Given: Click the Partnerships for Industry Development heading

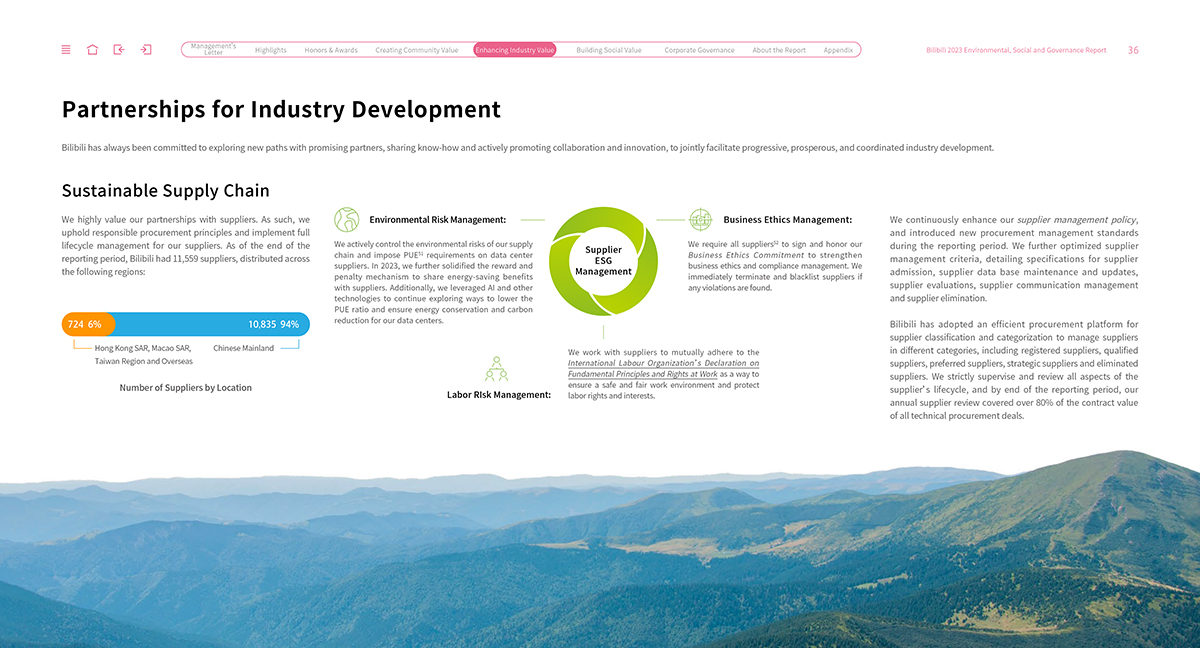Looking at the screenshot, I should 281,109.
